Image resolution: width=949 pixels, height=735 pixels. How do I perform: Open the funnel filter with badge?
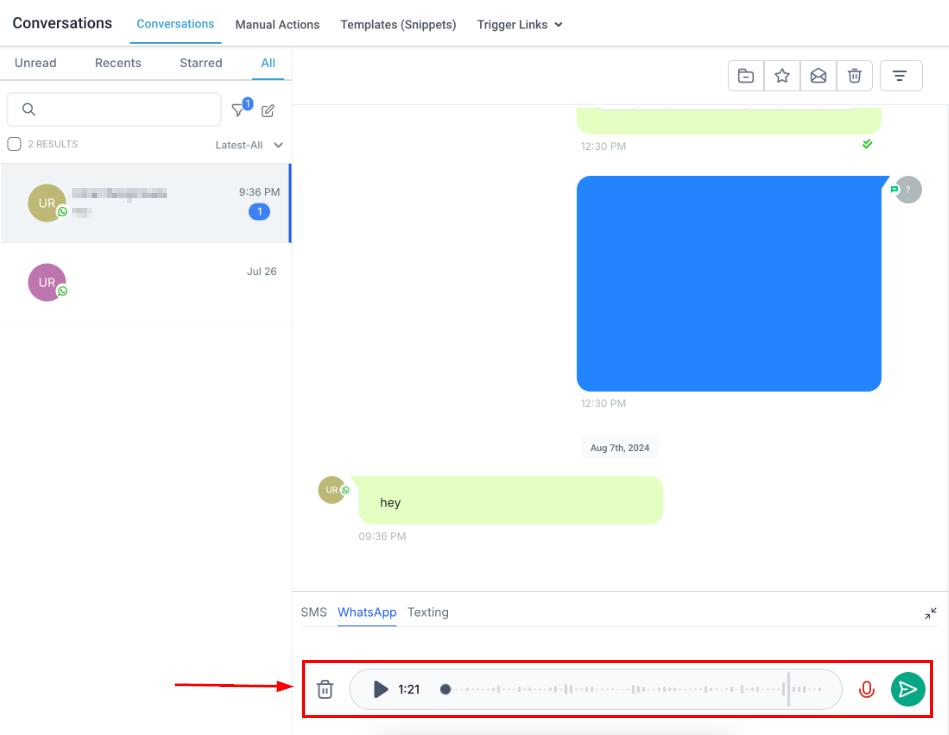(239, 110)
